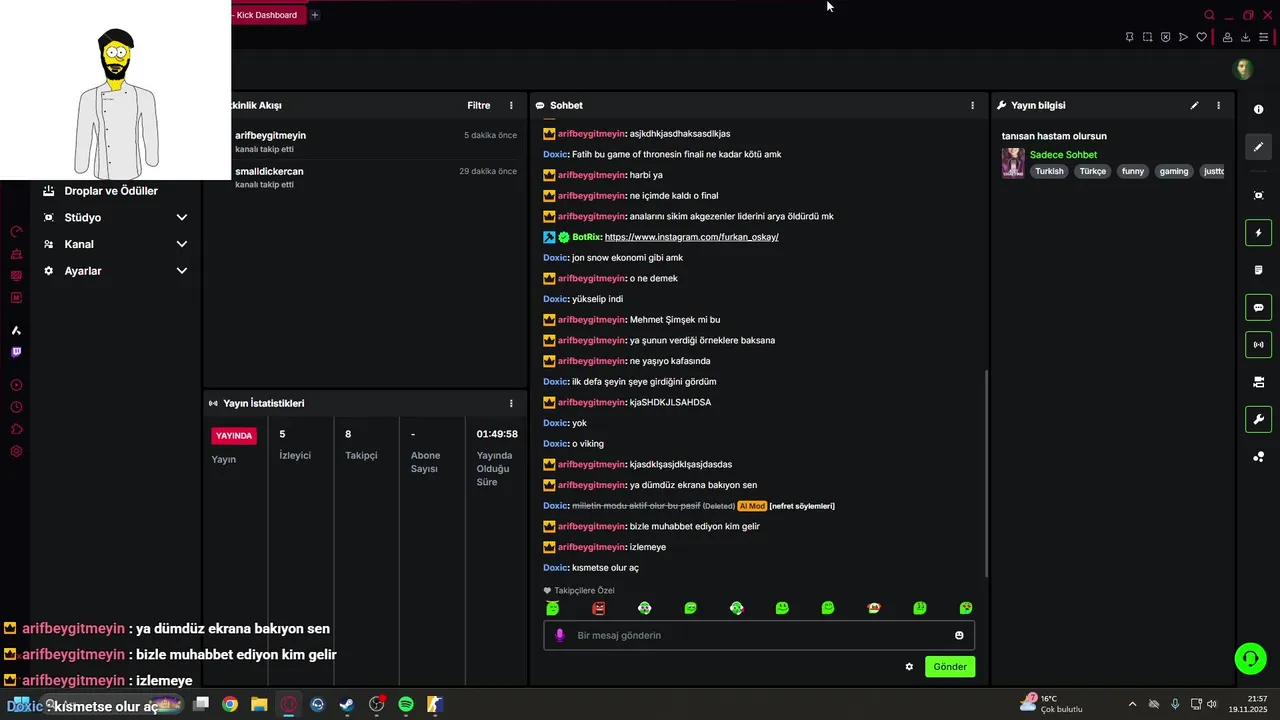Click the YAYINDA live status badge
This screenshot has height=720, width=1280.
(235, 436)
